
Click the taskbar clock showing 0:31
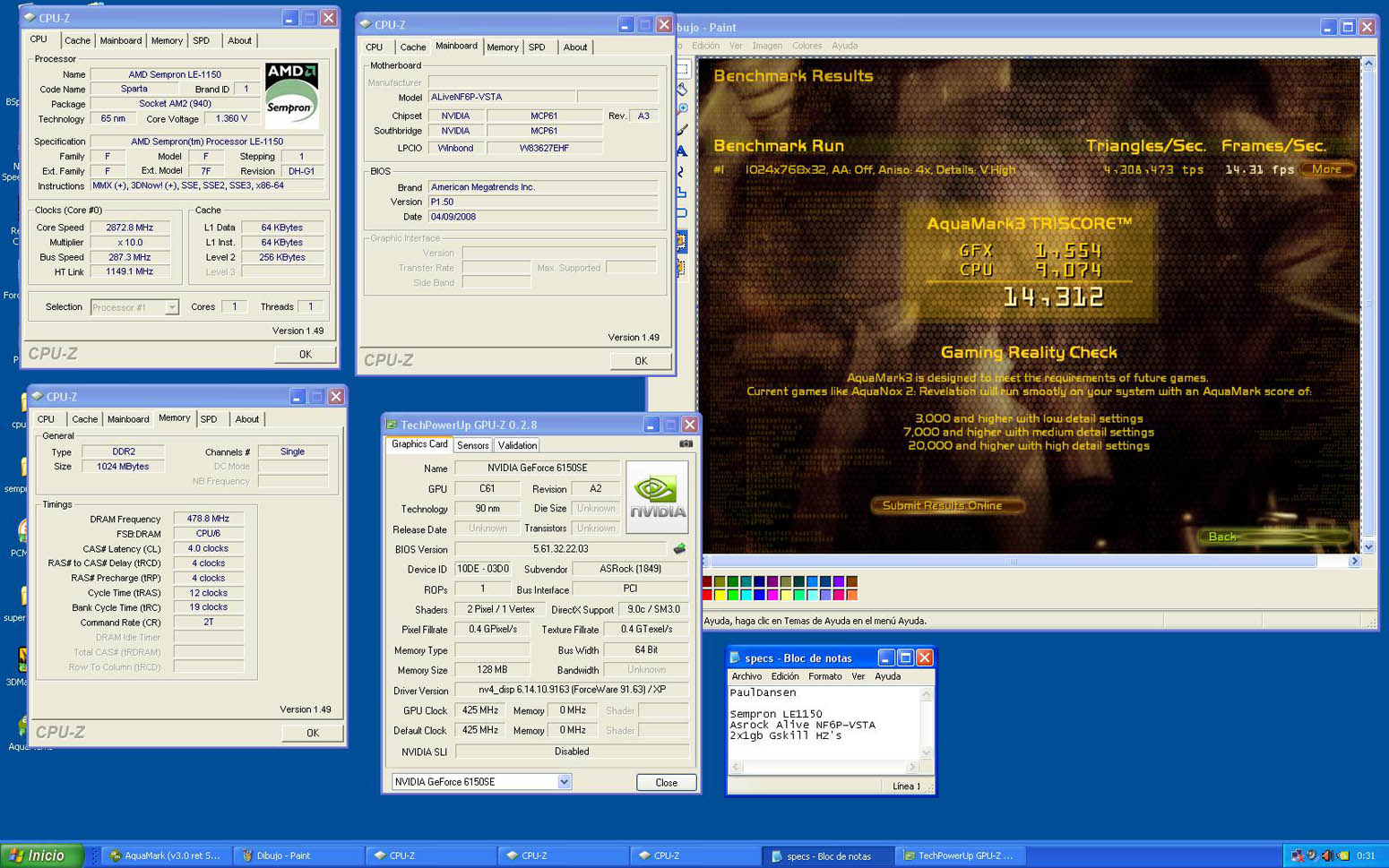pyautogui.click(x=1366, y=855)
